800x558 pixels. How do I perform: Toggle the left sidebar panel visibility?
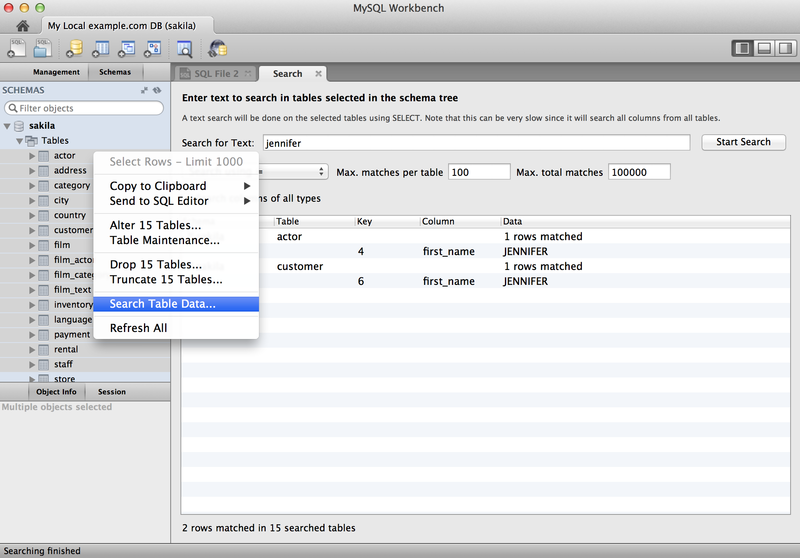tap(743, 47)
